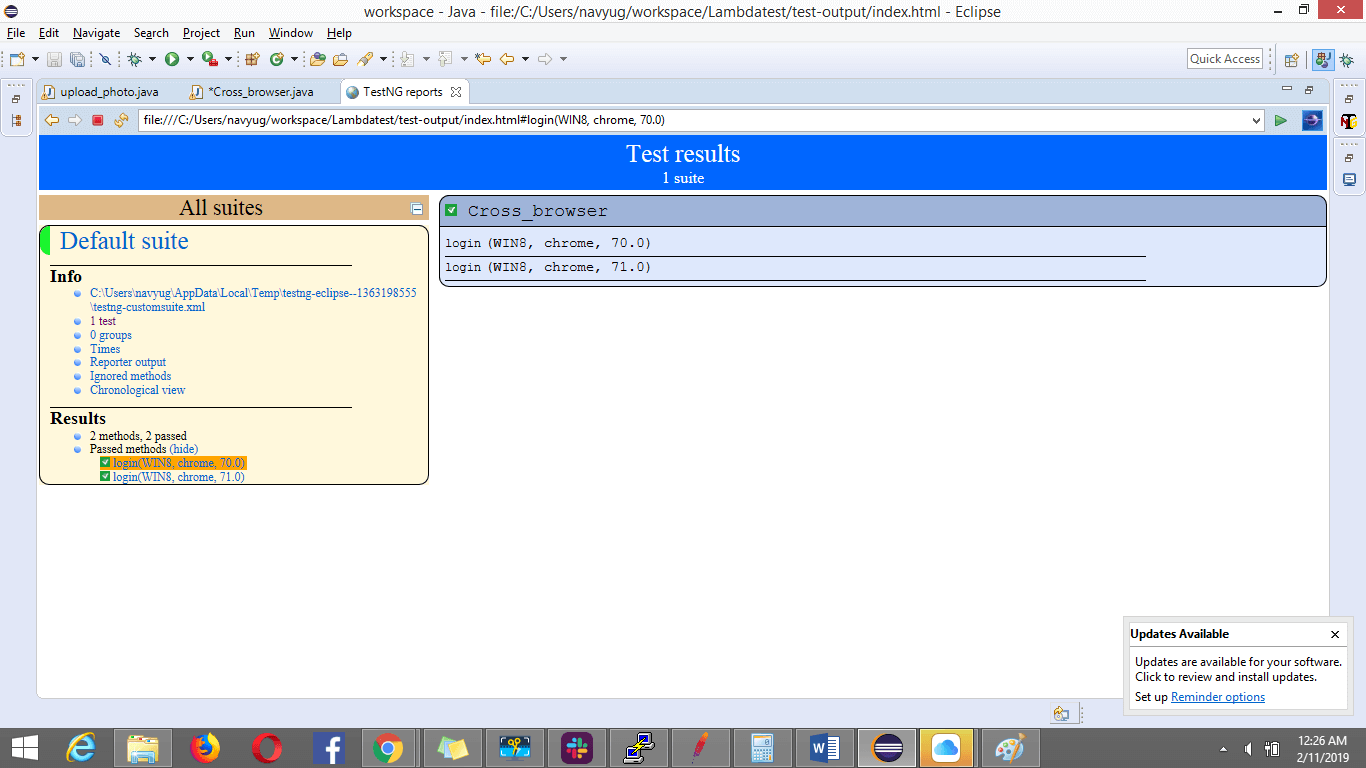Click the green Run launch button in main toolbar
The image size is (1366, 768).
click(172, 59)
